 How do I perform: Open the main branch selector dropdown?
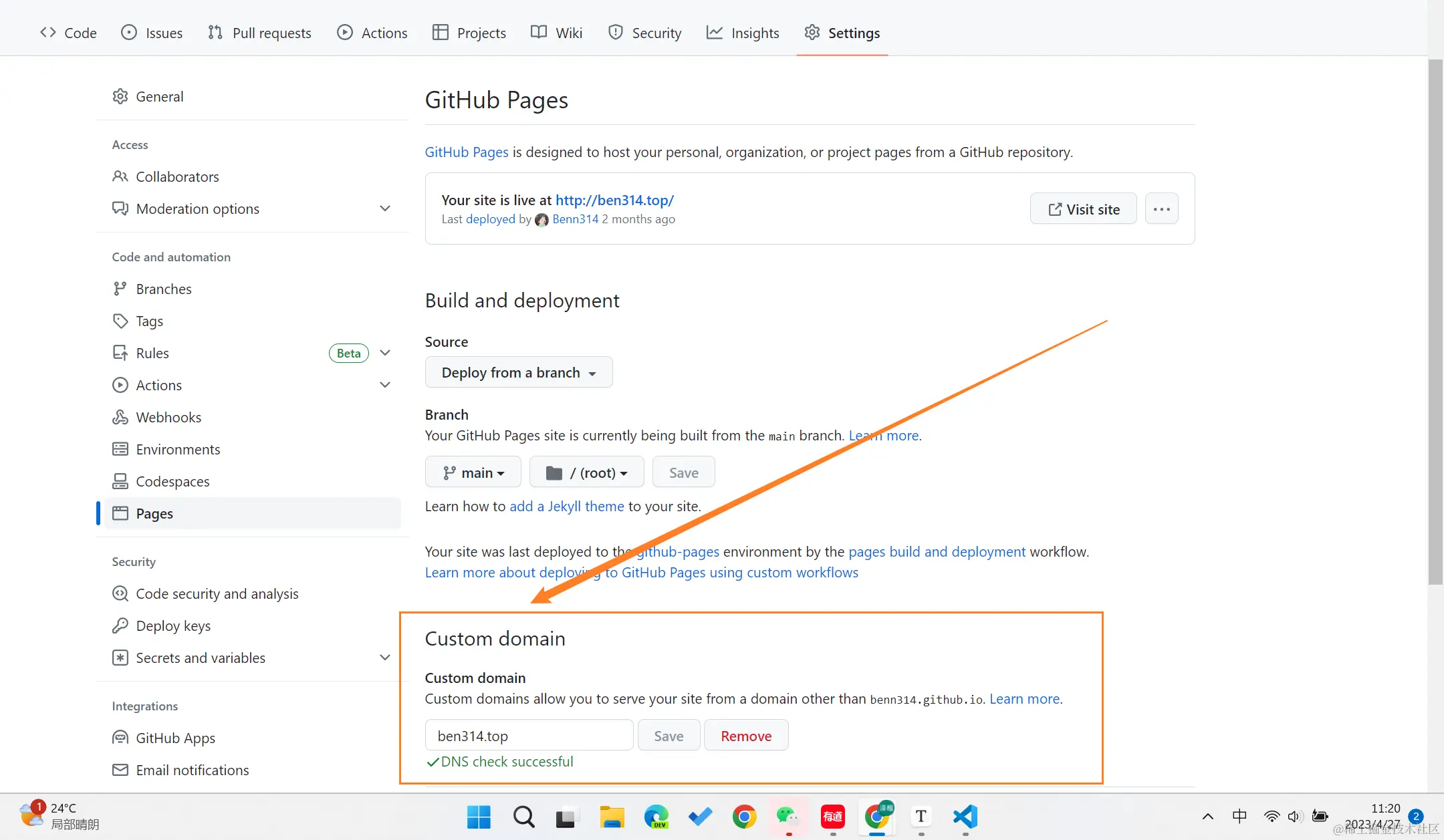[x=473, y=472]
